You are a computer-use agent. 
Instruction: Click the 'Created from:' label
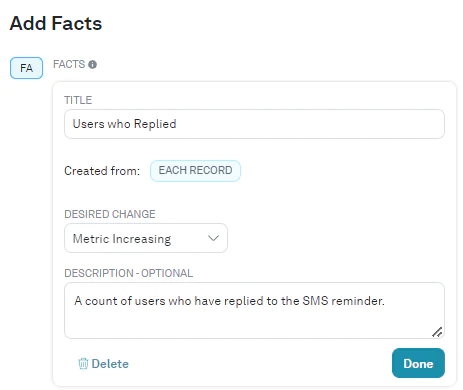coord(102,171)
